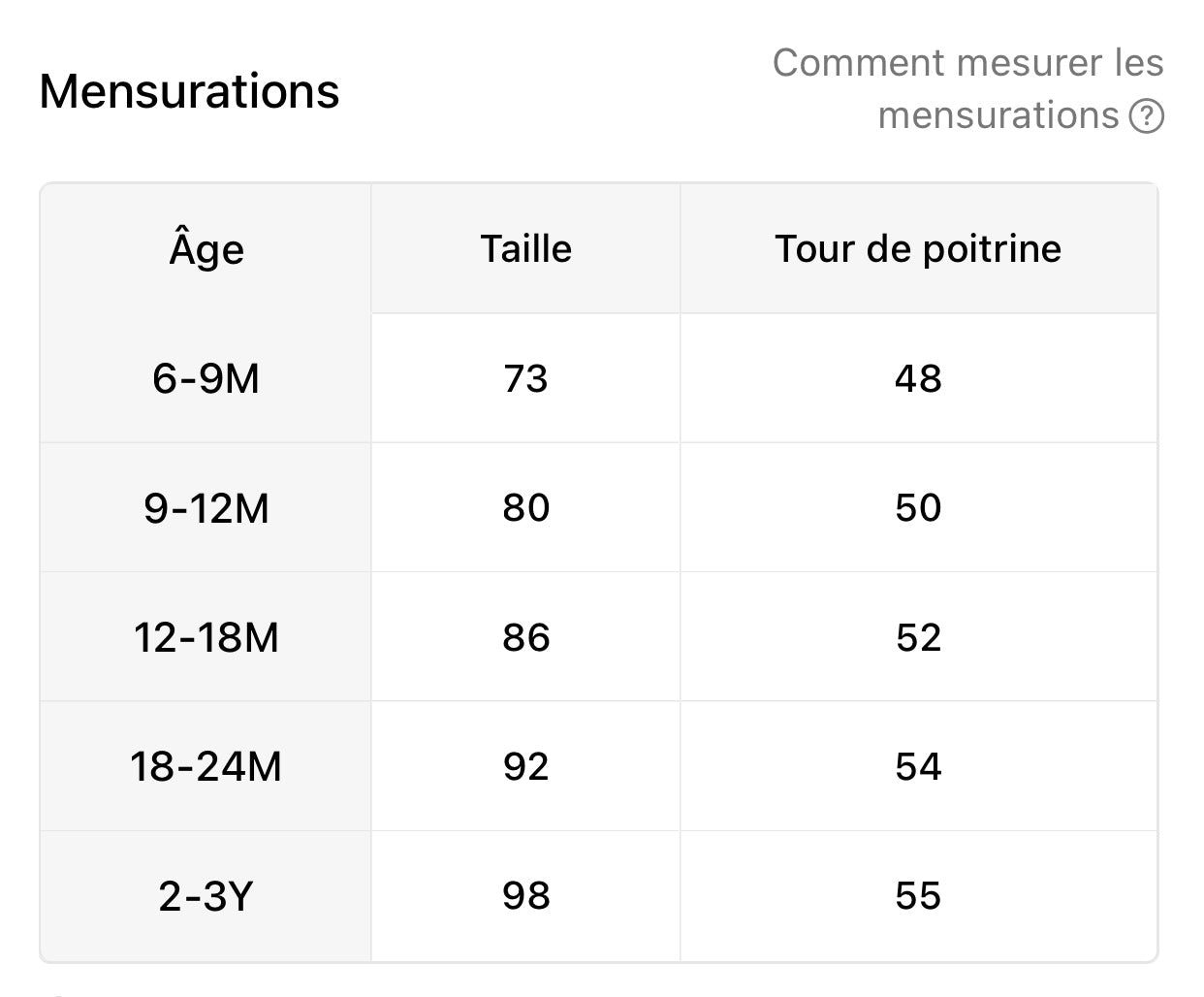
Task: Click the 2-3Y age row label
Action: pyautogui.click(x=206, y=896)
